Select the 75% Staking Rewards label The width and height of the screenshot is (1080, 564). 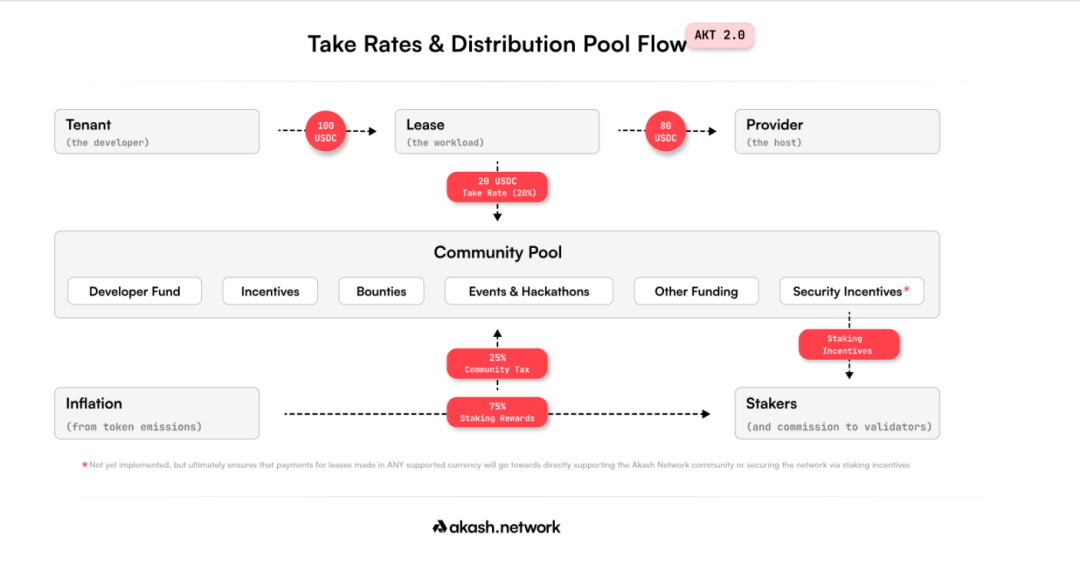pyautogui.click(x=497, y=412)
